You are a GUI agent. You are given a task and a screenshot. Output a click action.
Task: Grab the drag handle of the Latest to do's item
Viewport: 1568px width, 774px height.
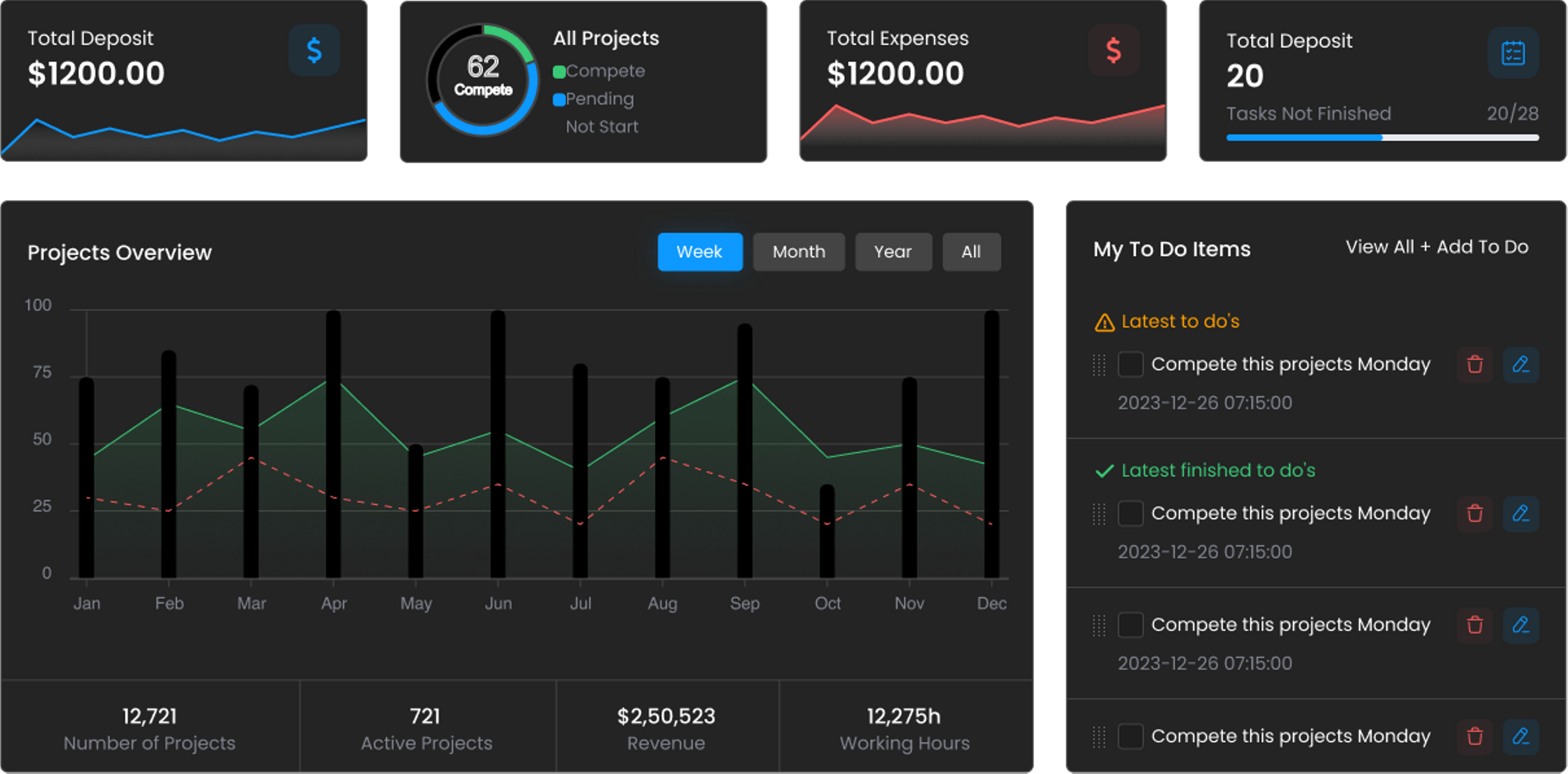tap(1099, 366)
